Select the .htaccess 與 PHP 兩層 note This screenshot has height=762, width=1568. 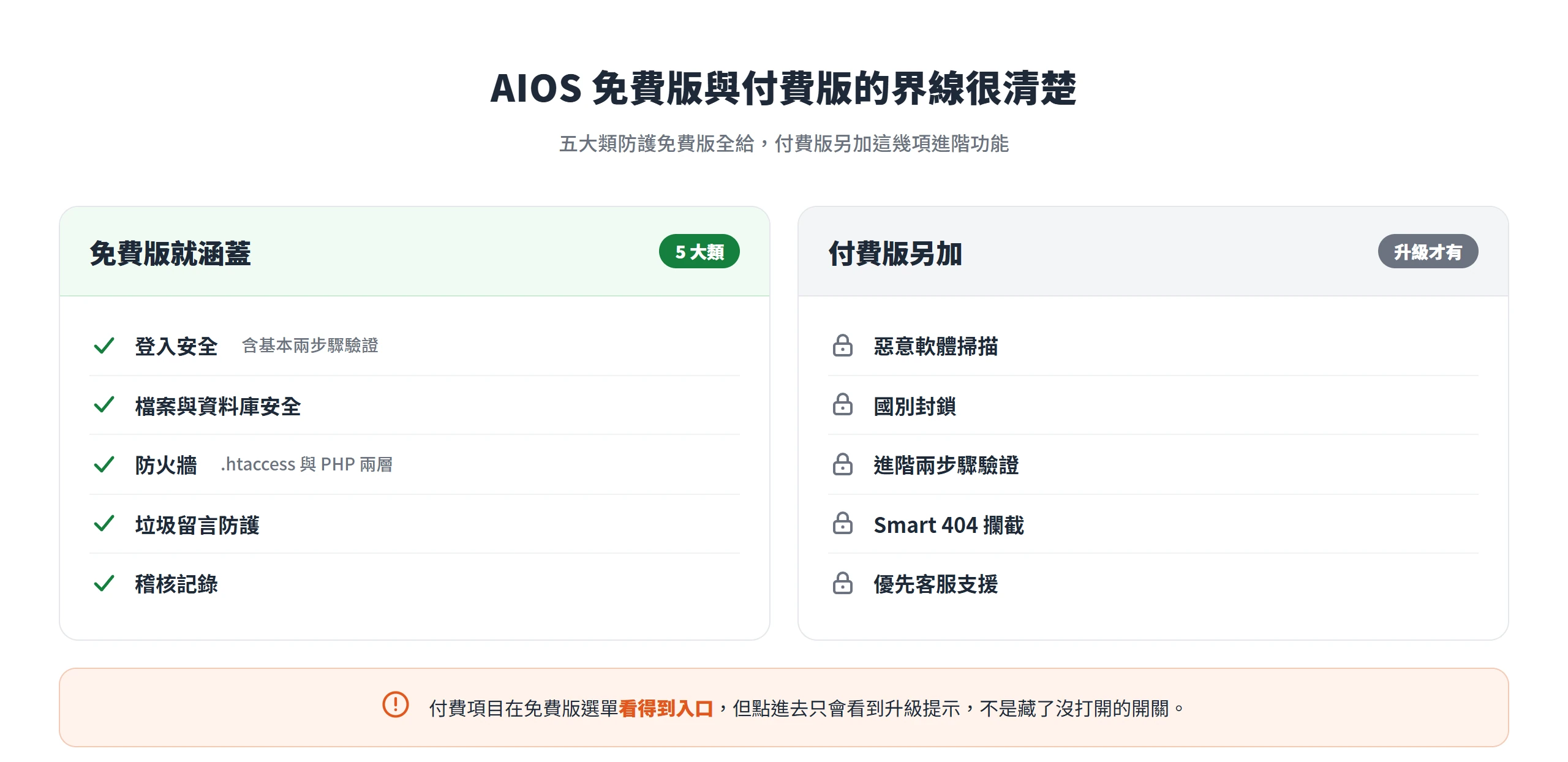306,464
